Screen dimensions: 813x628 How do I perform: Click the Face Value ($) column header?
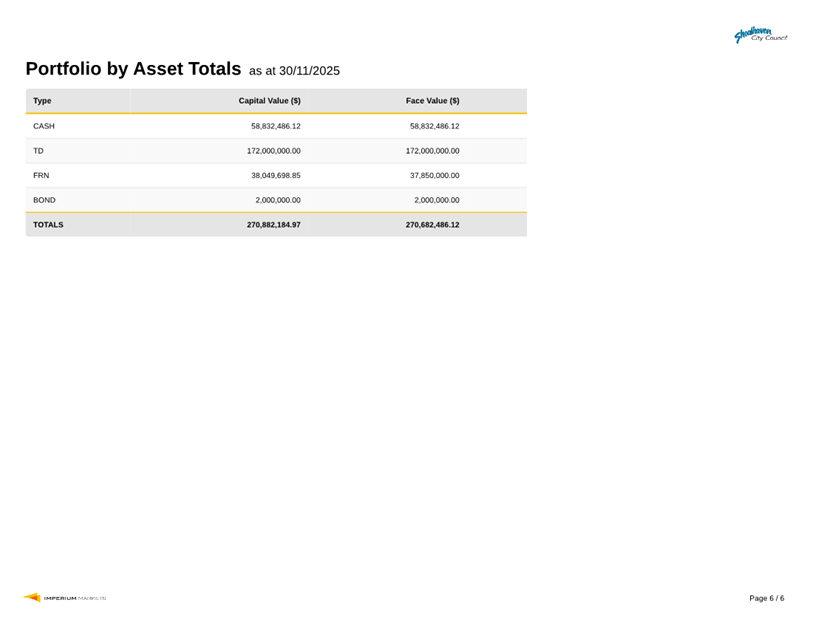click(x=432, y=101)
